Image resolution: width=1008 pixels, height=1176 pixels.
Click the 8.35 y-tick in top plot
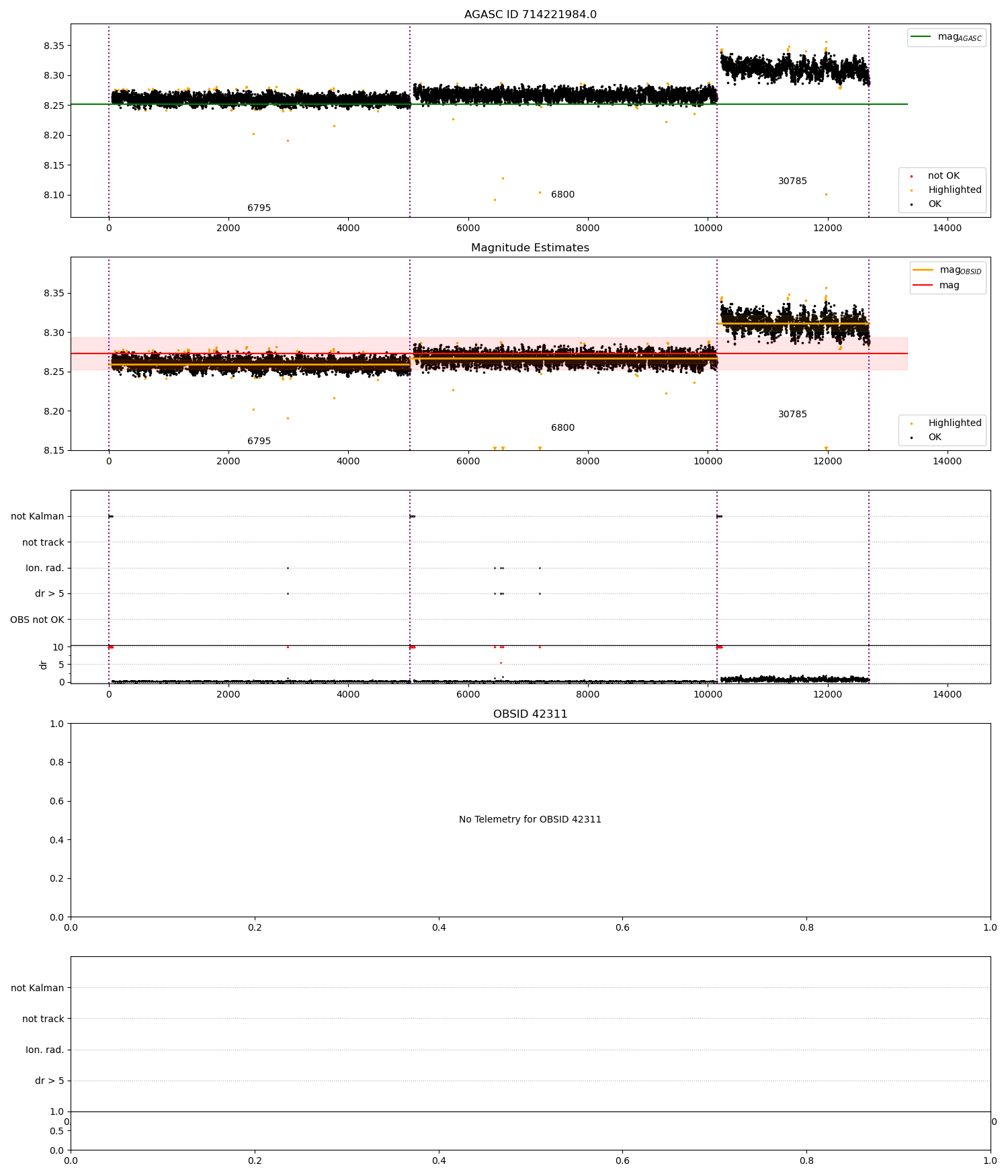(x=54, y=46)
